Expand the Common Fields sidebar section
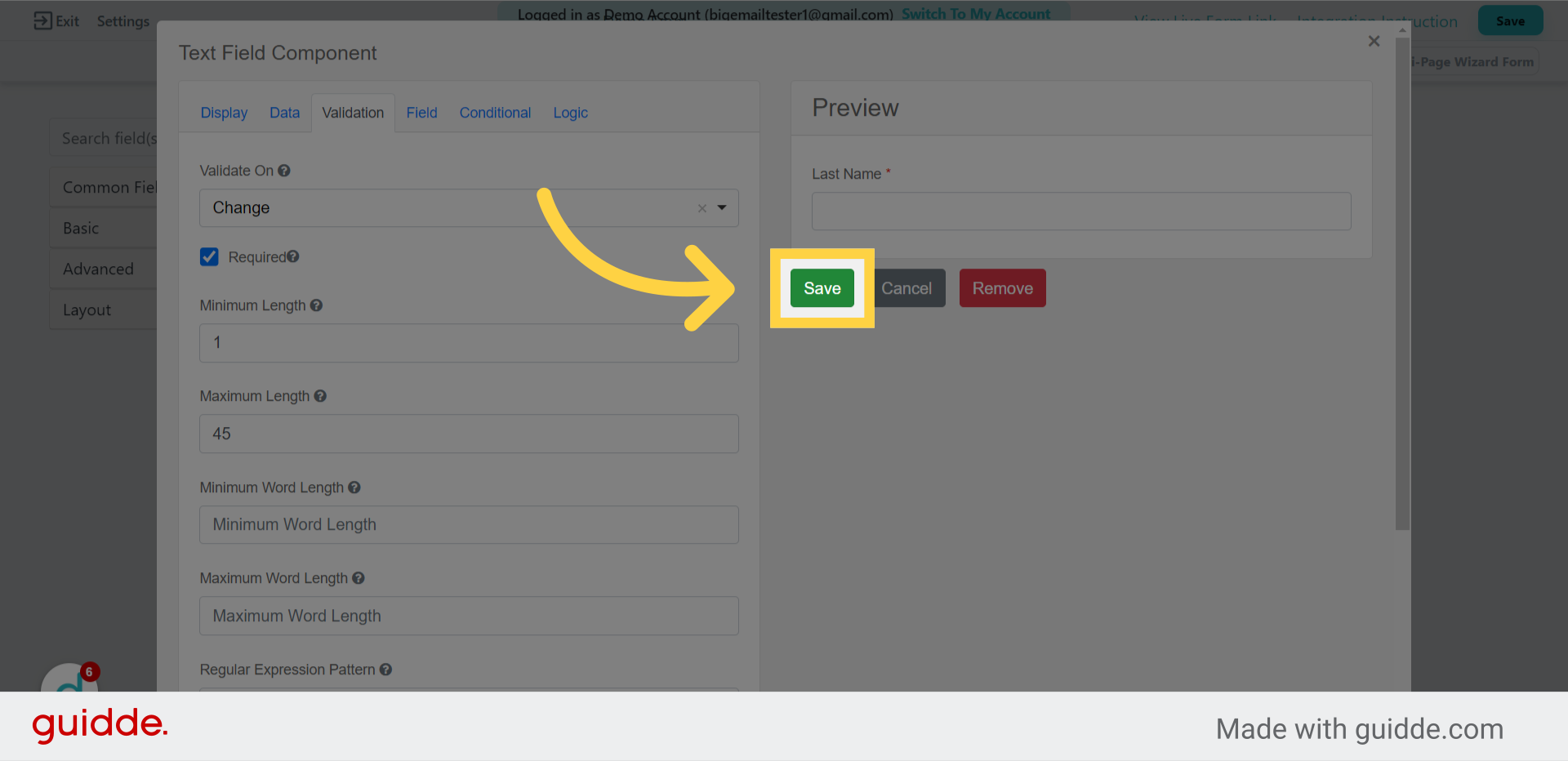 (x=104, y=187)
